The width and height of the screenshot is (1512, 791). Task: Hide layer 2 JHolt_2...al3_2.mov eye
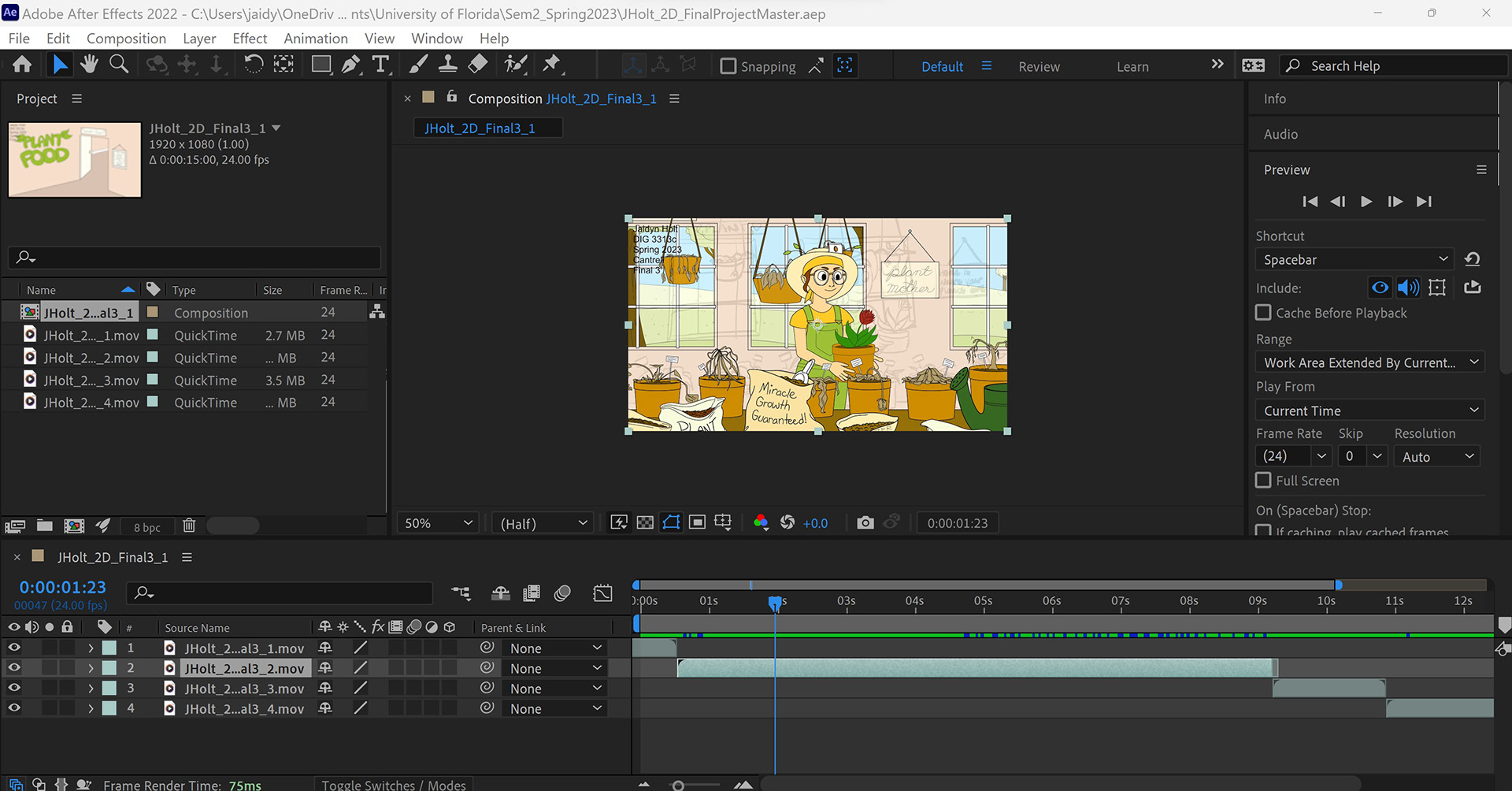14,668
